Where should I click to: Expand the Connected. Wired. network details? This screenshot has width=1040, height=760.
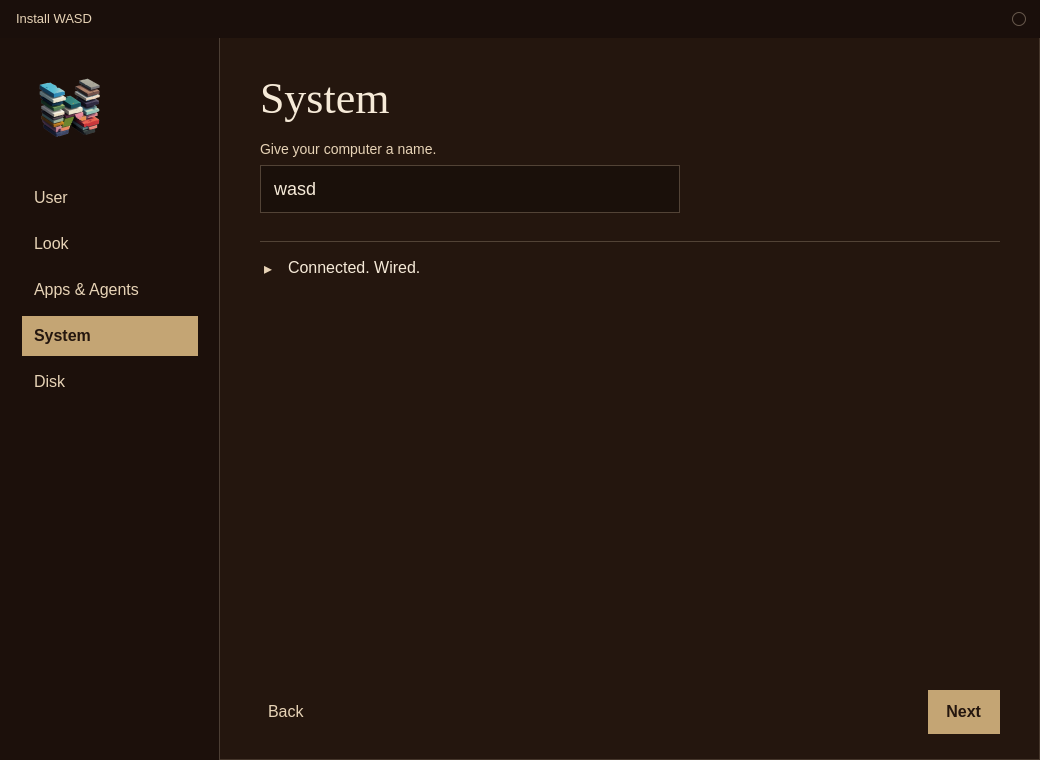pos(268,269)
